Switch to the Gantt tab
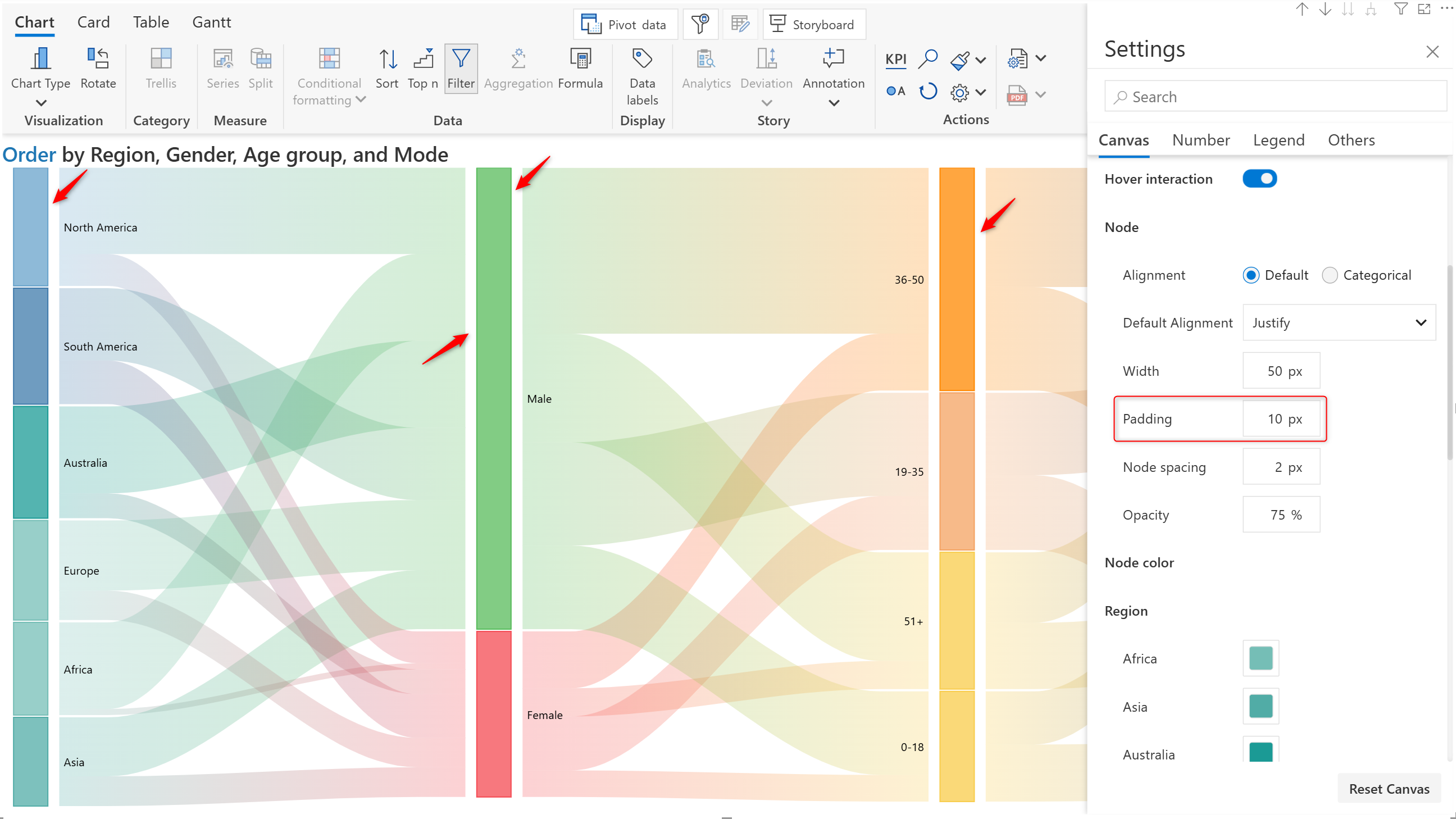Image resolution: width=1456 pixels, height=819 pixels. [x=211, y=22]
